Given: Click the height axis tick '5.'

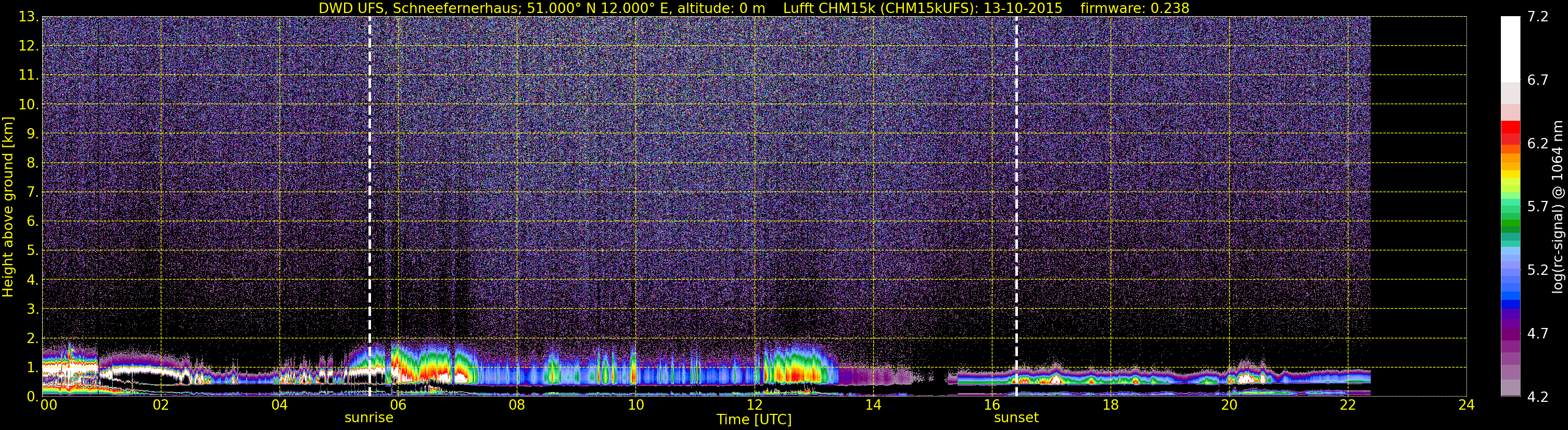Looking at the screenshot, I should (32, 251).
